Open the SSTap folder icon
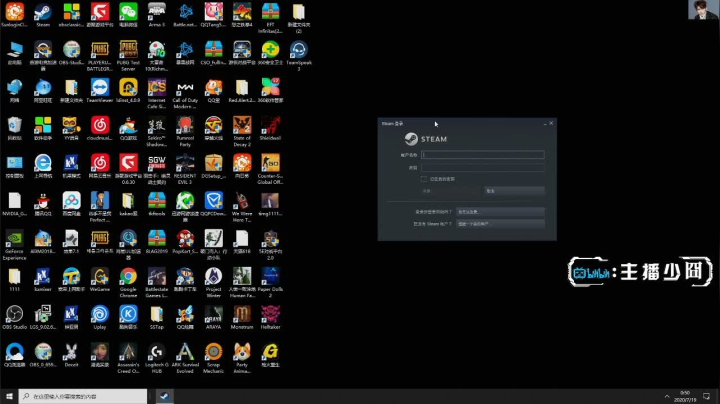The image size is (720, 404). (x=157, y=317)
